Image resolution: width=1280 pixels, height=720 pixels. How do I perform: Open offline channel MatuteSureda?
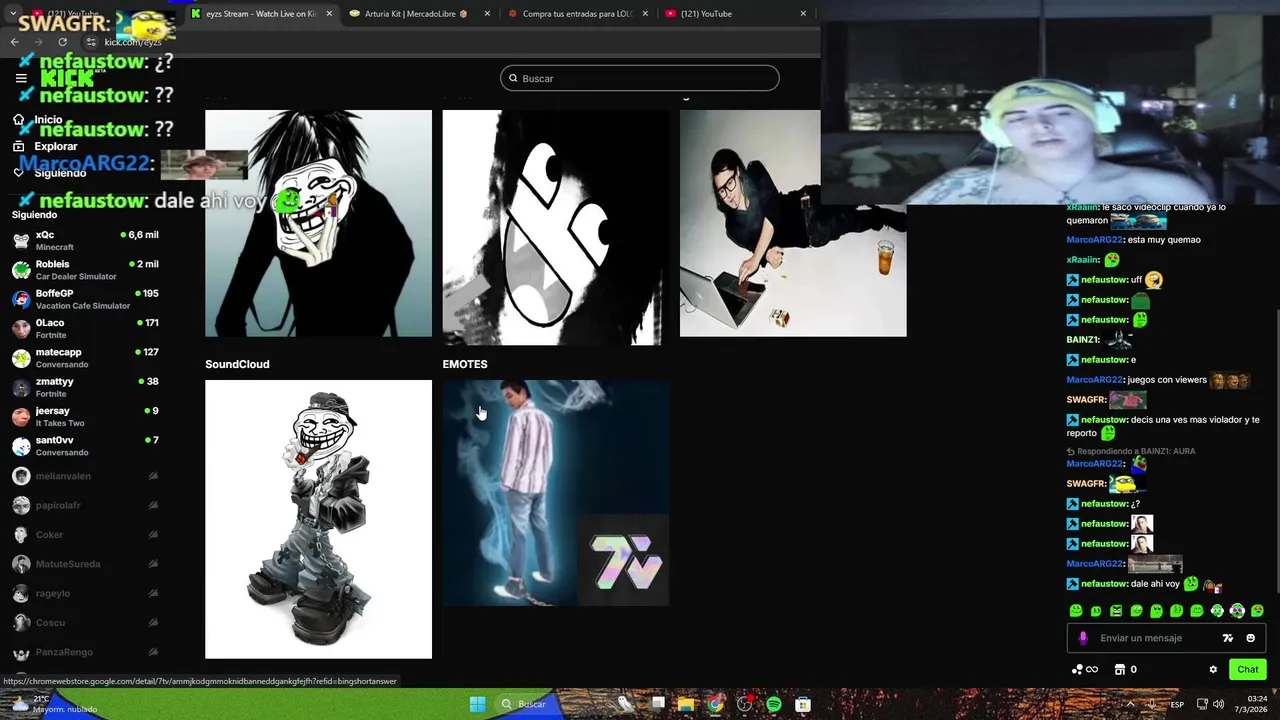85,564
